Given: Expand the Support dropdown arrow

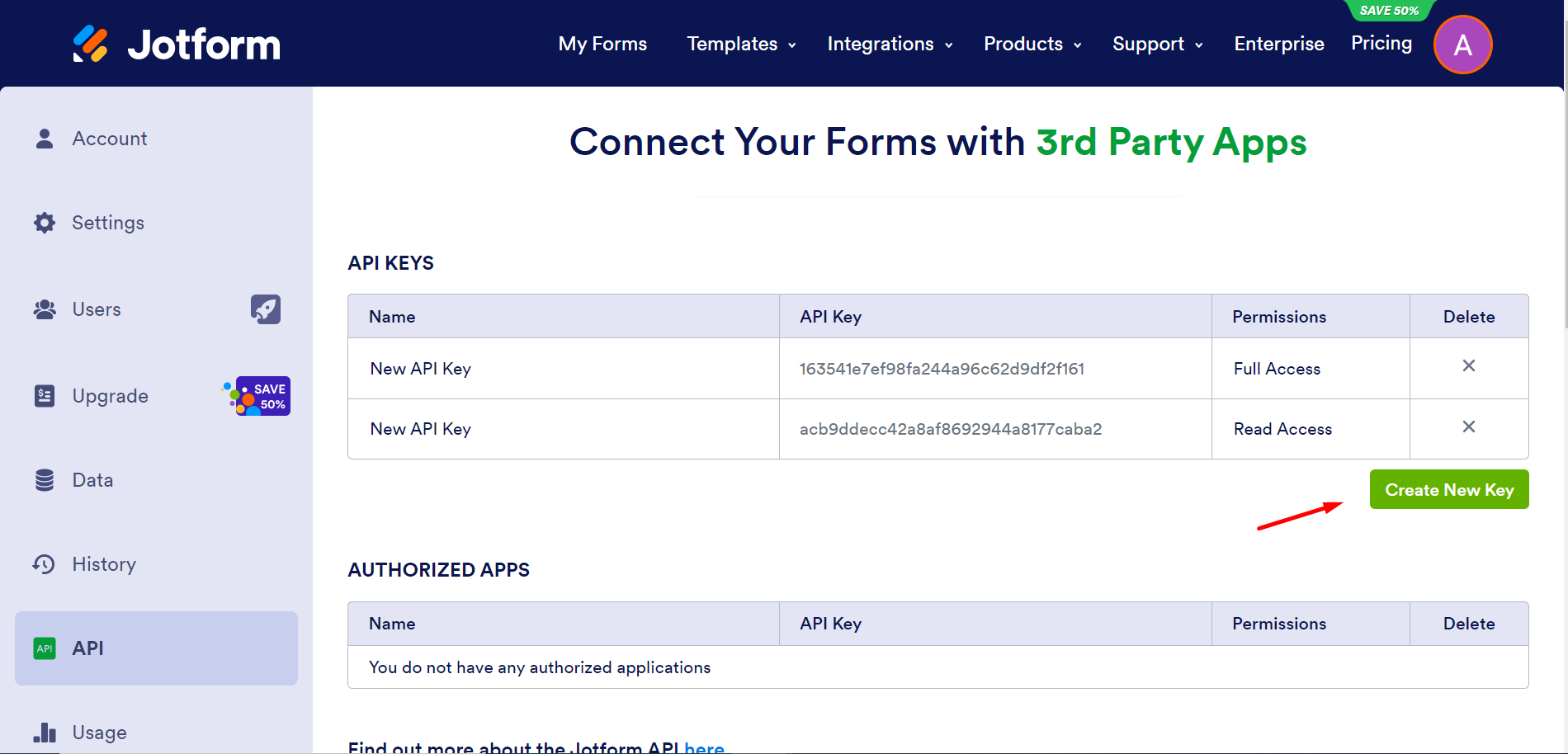Looking at the screenshot, I should tap(1199, 45).
